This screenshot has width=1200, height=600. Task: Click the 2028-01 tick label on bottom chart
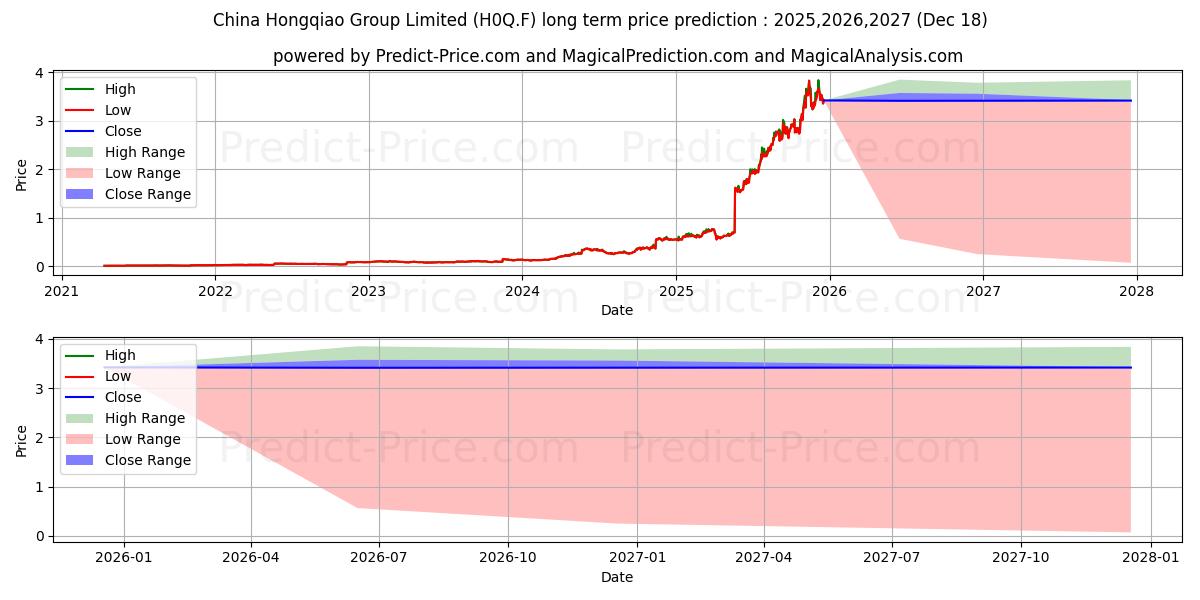pyautogui.click(x=1151, y=557)
